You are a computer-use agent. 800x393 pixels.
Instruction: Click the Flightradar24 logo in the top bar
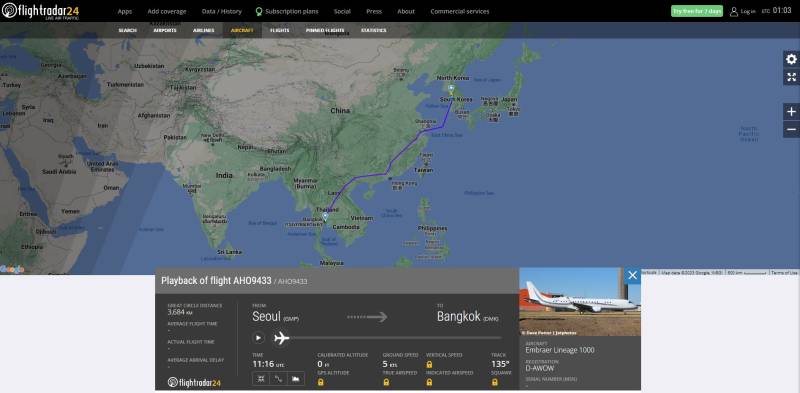(40, 11)
